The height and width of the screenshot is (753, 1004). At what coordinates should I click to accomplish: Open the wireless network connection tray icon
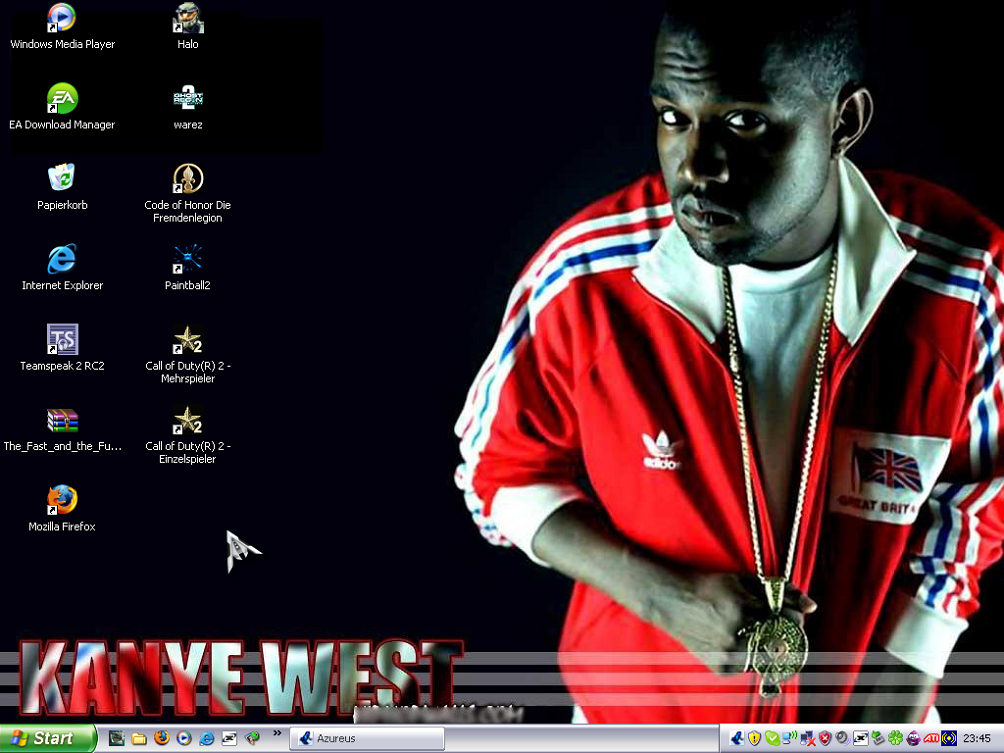789,738
